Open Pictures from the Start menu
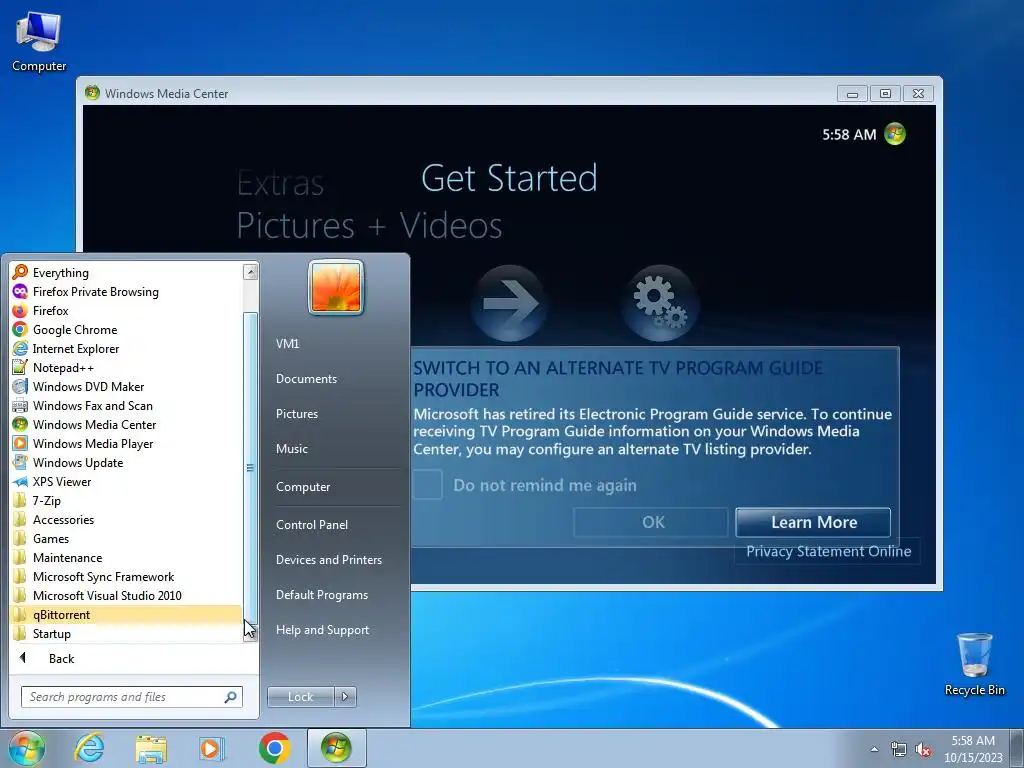This screenshot has height=768, width=1024. [297, 414]
